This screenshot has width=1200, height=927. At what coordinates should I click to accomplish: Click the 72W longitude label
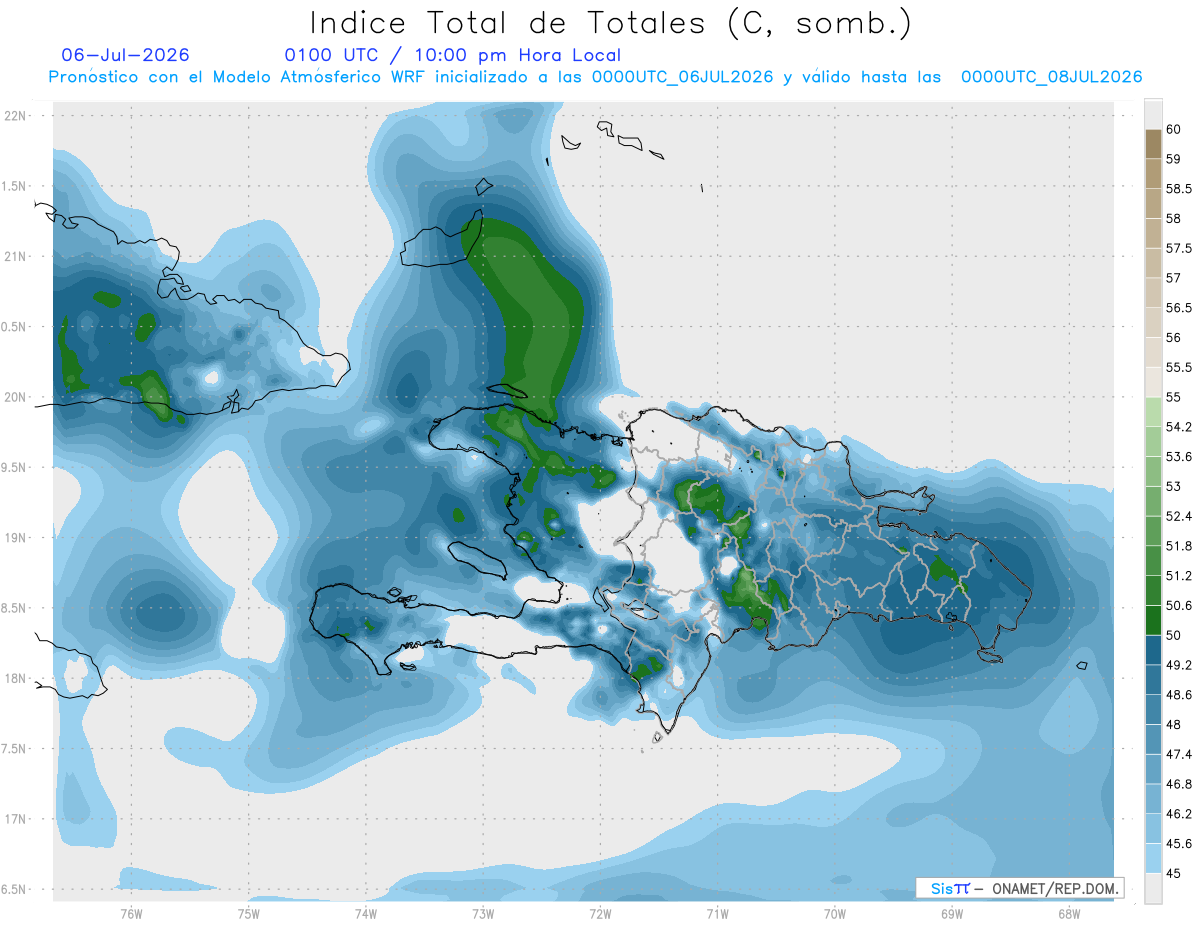tap(600, 913)
